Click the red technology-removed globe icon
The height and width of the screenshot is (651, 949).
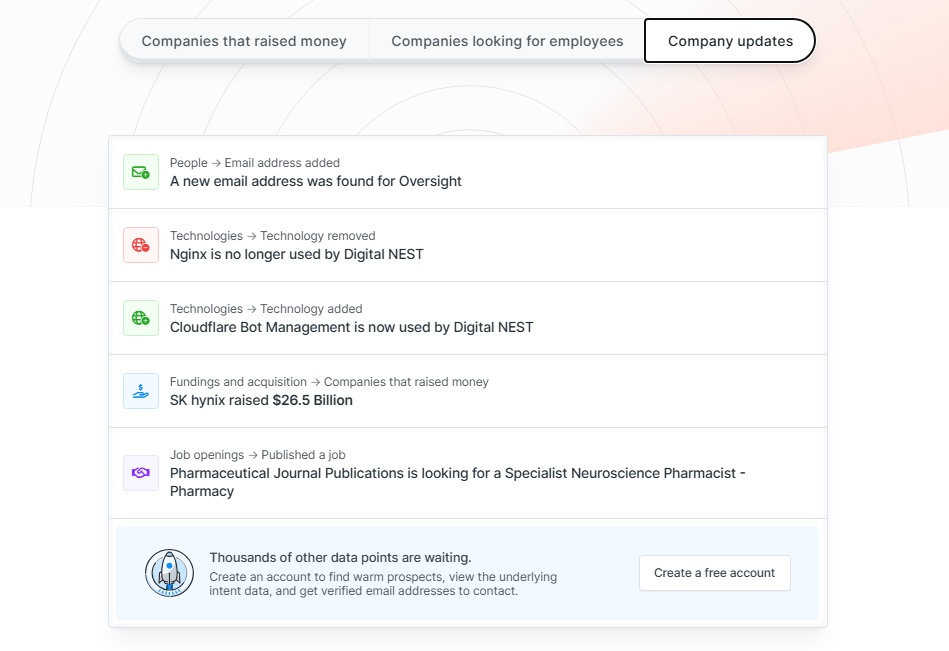pyautogui.click(x=141, y=245)
